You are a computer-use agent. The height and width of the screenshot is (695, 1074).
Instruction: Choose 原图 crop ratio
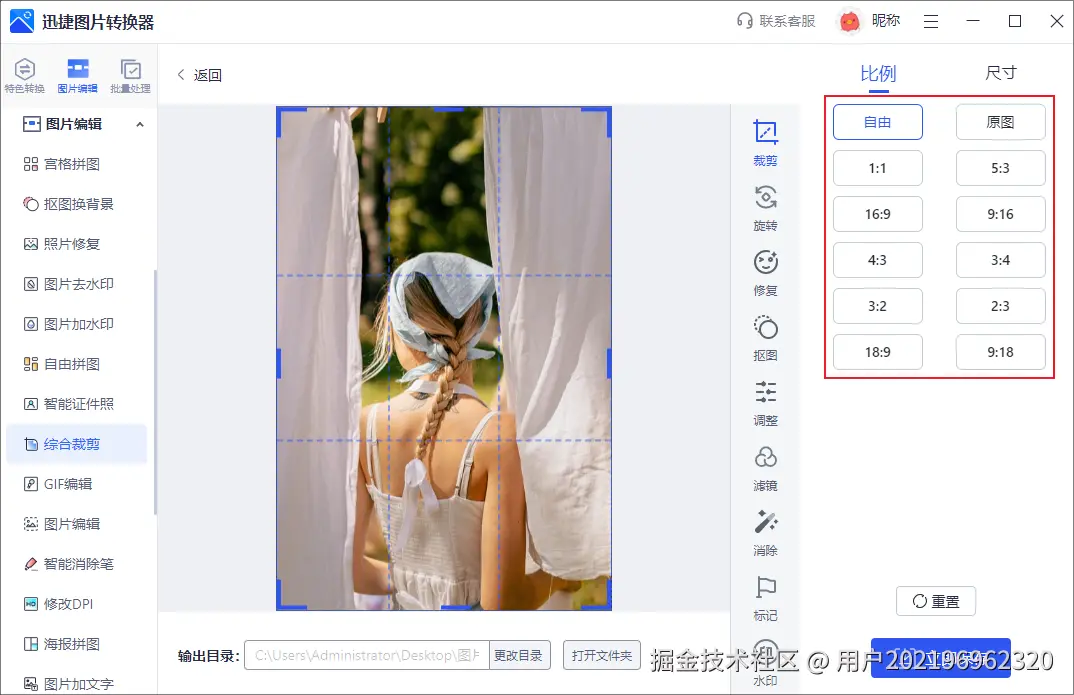point(1000,122)
